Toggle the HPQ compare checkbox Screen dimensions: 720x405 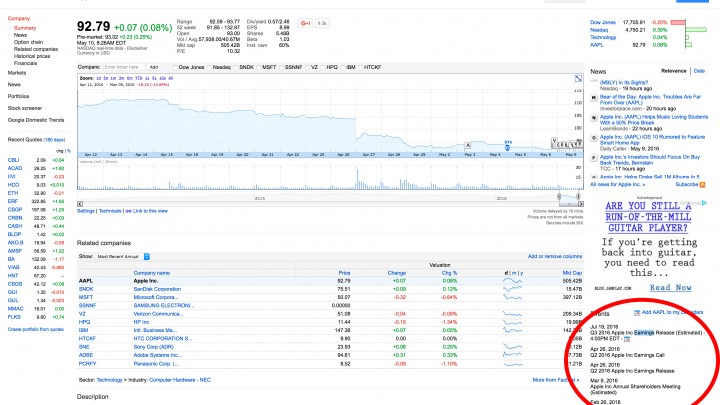click(x=322, y=68)
